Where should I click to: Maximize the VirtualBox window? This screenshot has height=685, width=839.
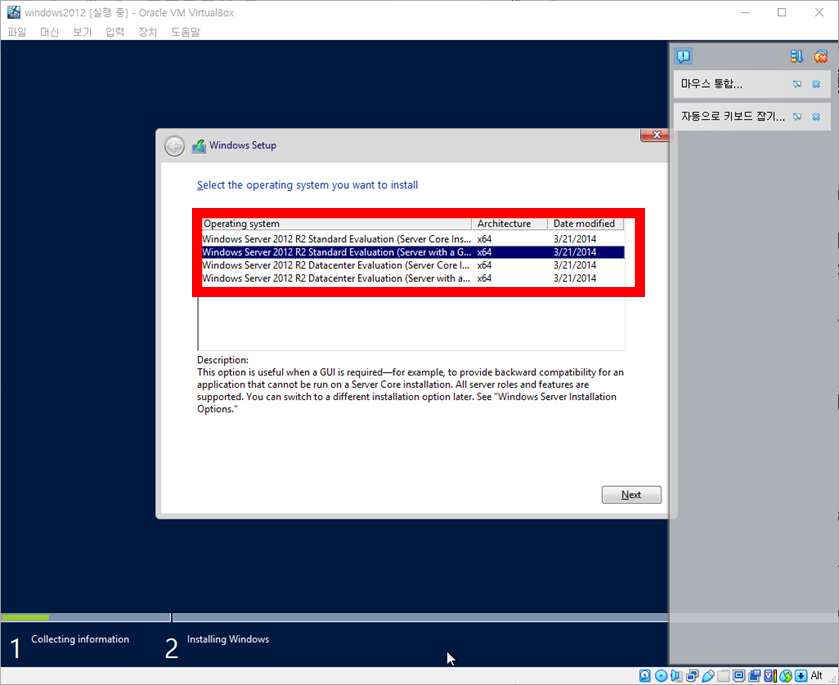point(782,12)
